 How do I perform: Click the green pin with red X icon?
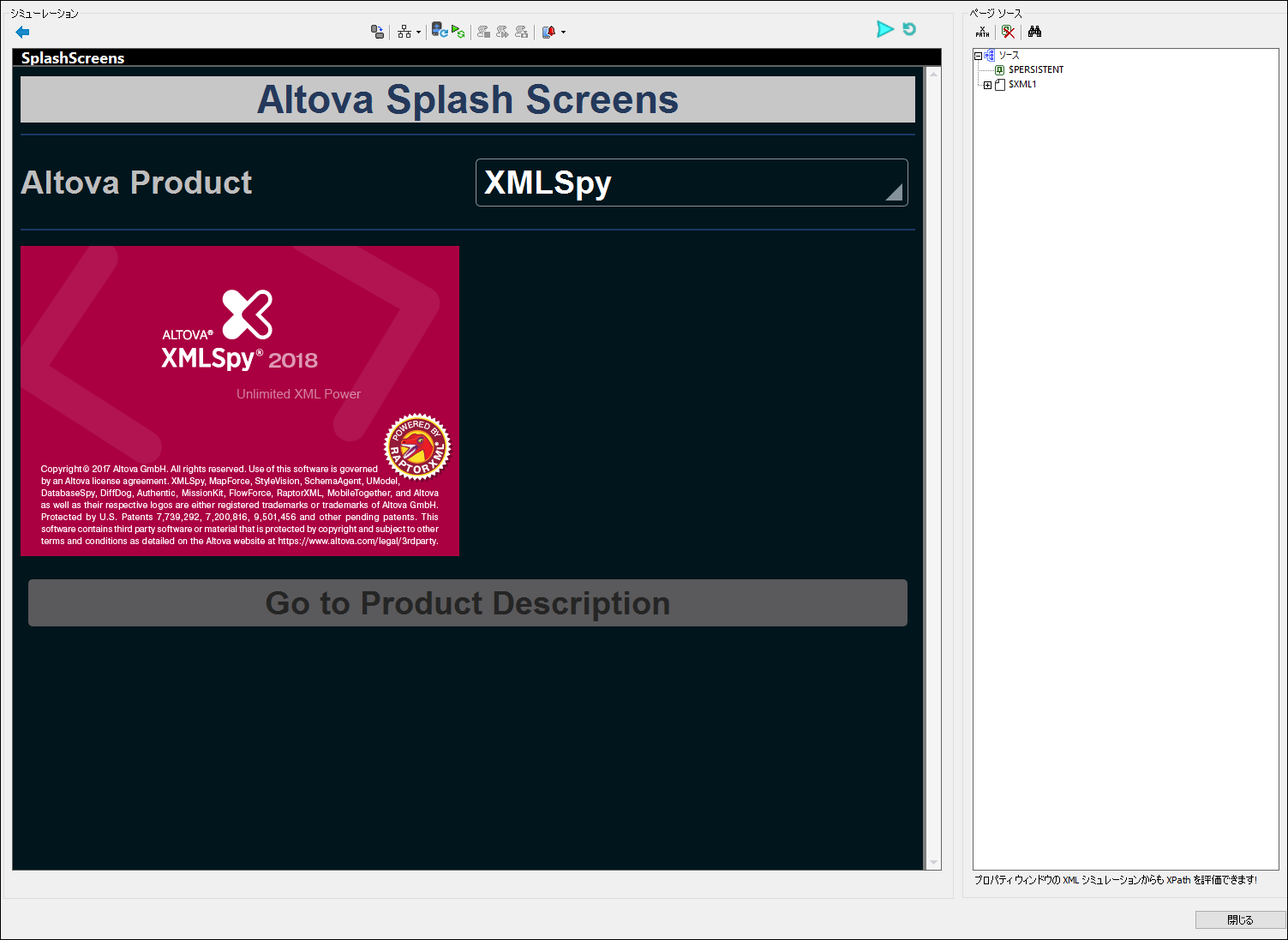(x=1009, y=32)
